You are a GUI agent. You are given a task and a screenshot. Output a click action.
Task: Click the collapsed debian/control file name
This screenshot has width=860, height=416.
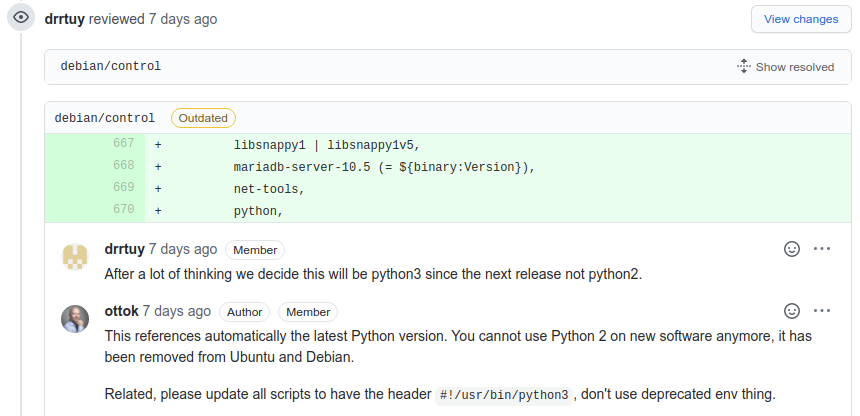111,67
